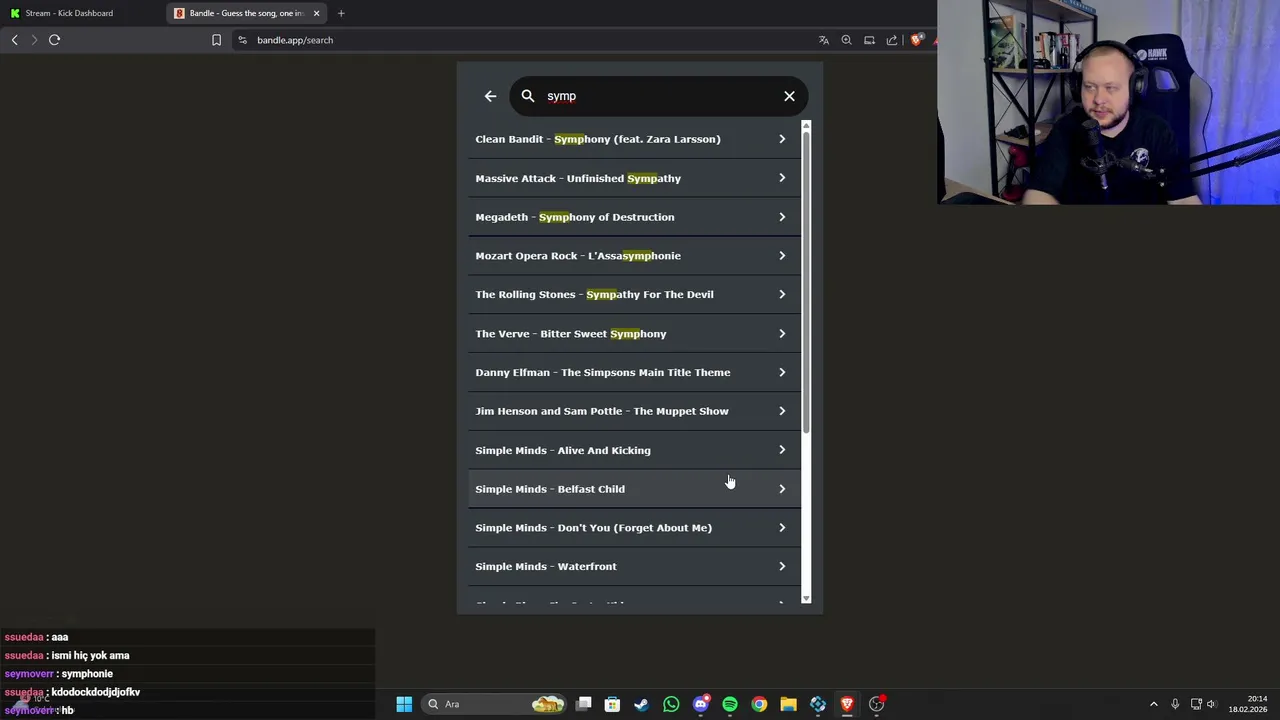This screenshot has height=720, width=1280.
Task: Bookmark this page
Action: click(216, 40)
